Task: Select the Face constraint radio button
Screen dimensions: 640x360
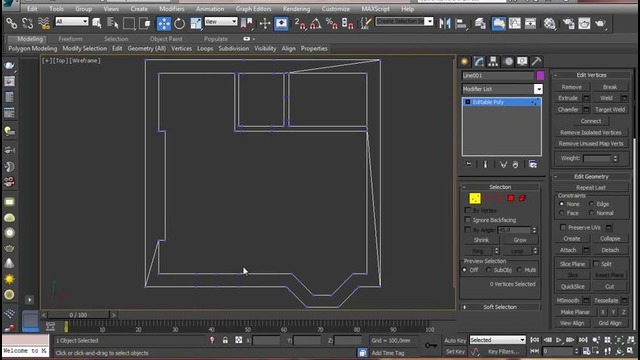Action: (562, 213)
